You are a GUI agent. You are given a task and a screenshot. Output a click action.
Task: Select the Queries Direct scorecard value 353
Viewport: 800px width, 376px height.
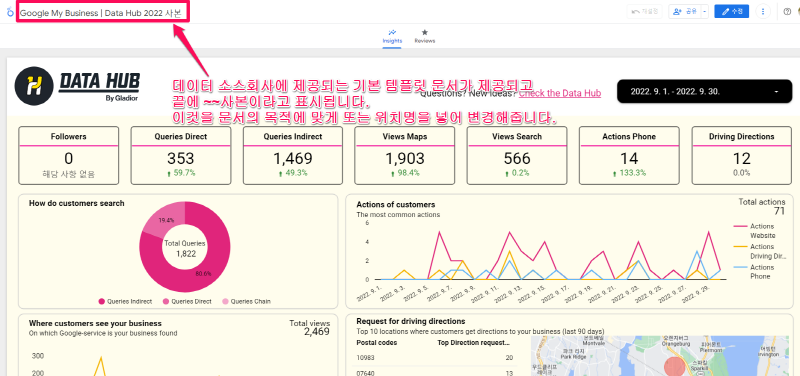[181, 158]
